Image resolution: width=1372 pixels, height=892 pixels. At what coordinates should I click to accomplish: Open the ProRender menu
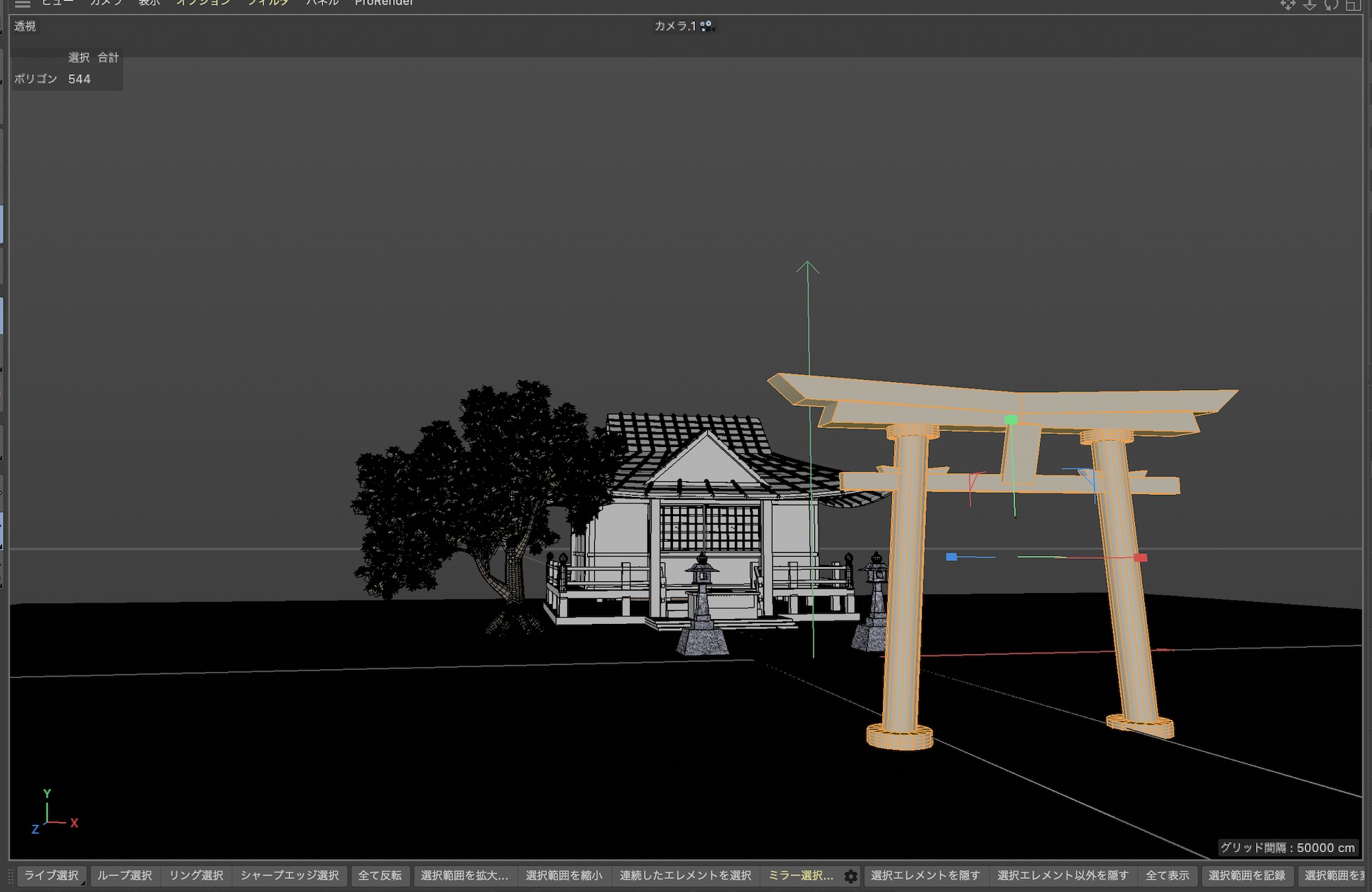pyautogui.click(x=383, y=3)
